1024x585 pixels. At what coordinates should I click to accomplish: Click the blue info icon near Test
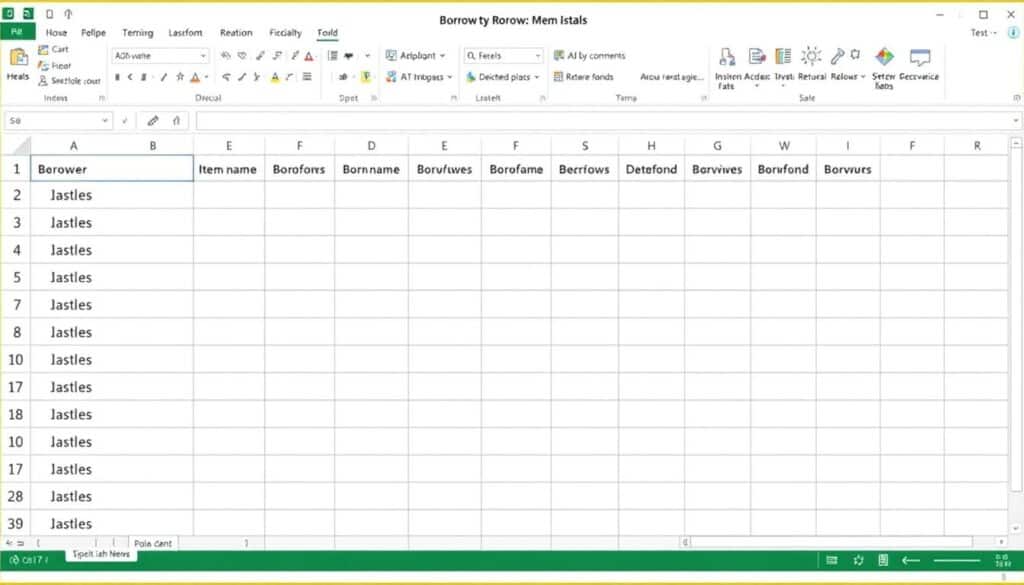pyautogui.click(x=1014, y=33)
